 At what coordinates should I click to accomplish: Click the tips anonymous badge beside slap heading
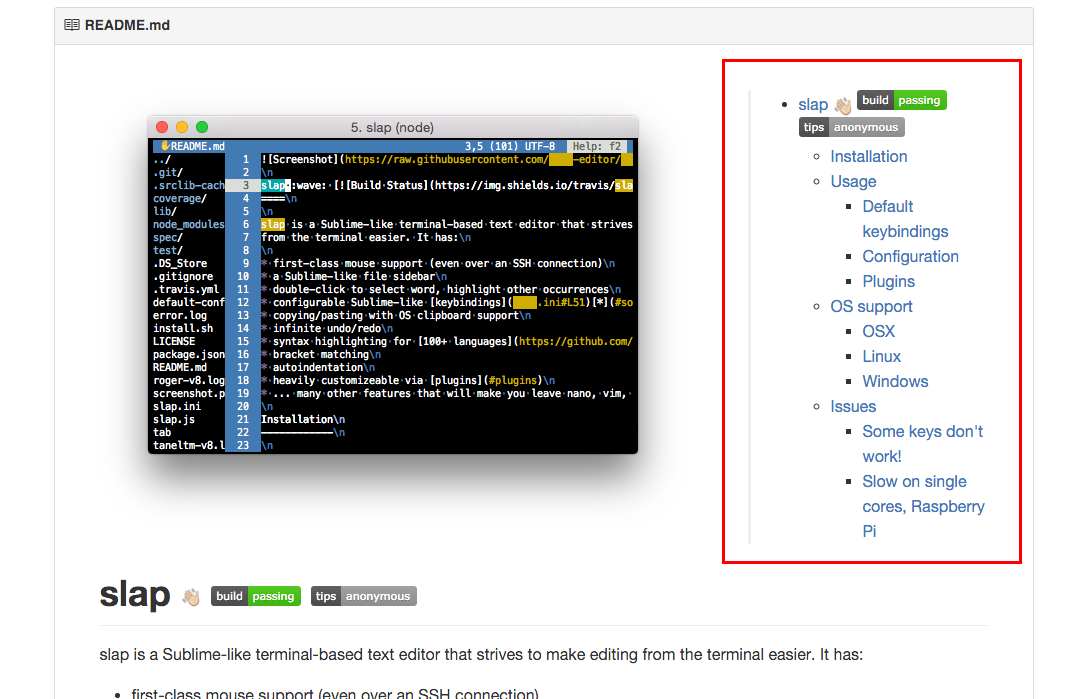click(364, 596)
